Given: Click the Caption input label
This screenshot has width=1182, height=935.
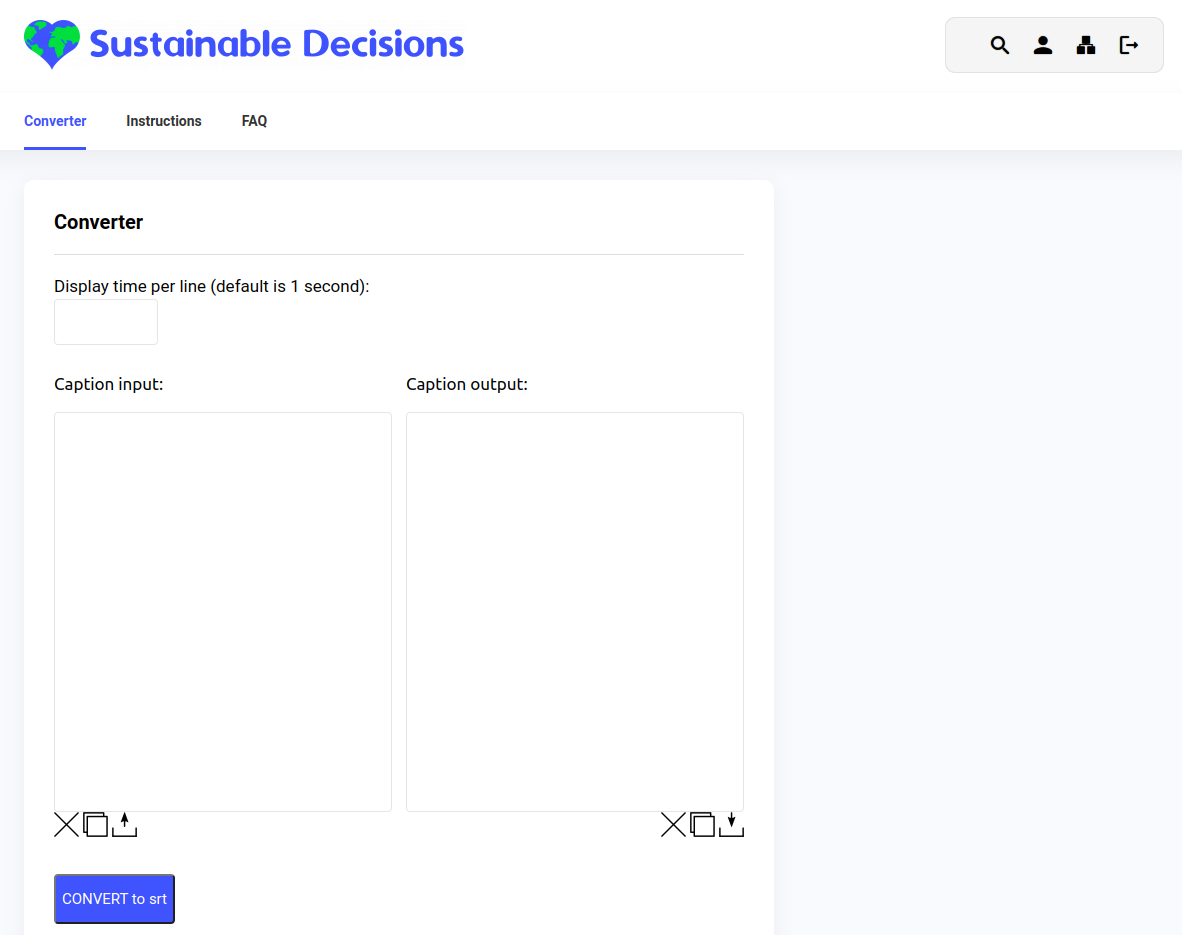Looking at the screenshot, I should pyautogui.click(x=108, y=384).
